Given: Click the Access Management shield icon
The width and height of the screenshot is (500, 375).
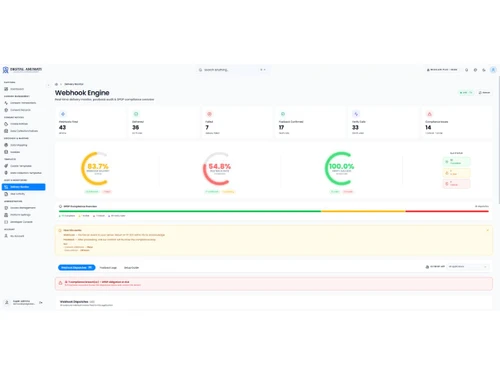Looking at the screenshot, I should coord(6,208).
